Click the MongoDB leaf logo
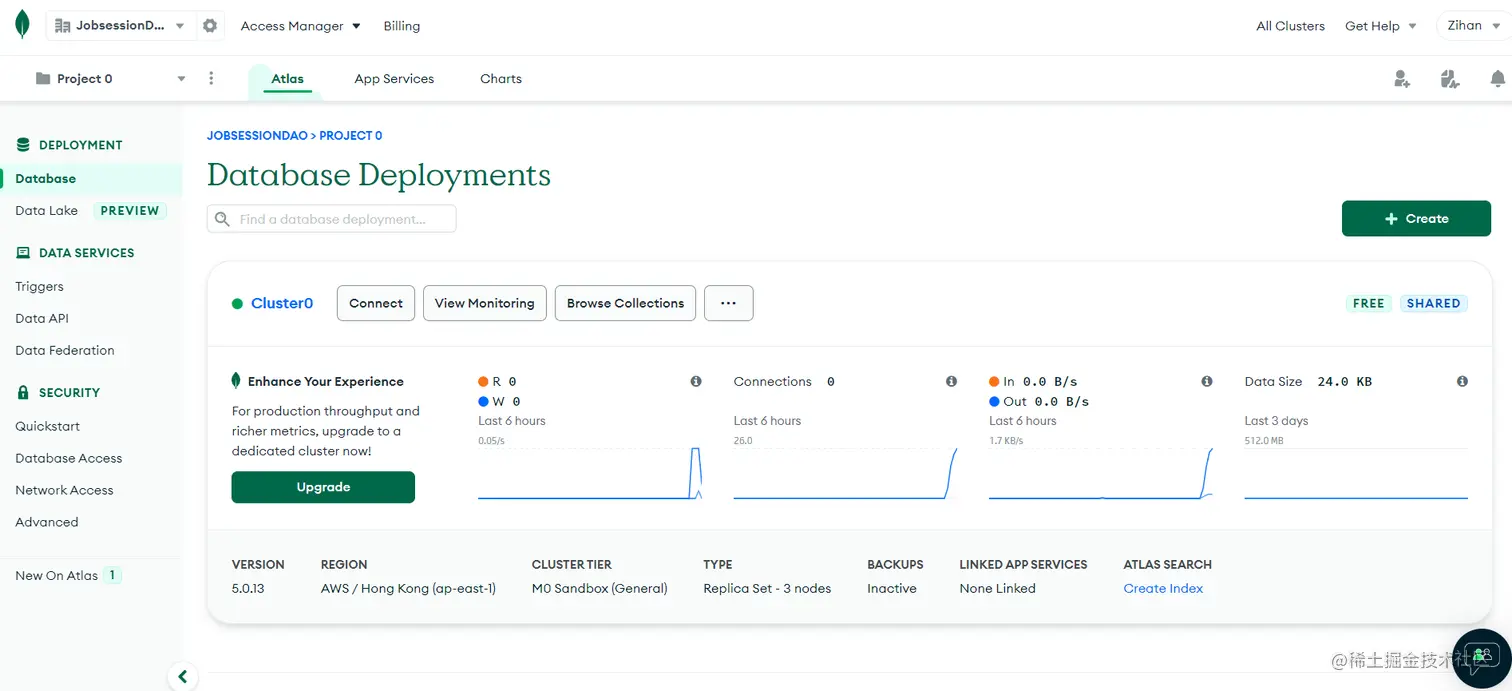This screenshot has height=691, width=1512. click(22, 25)
